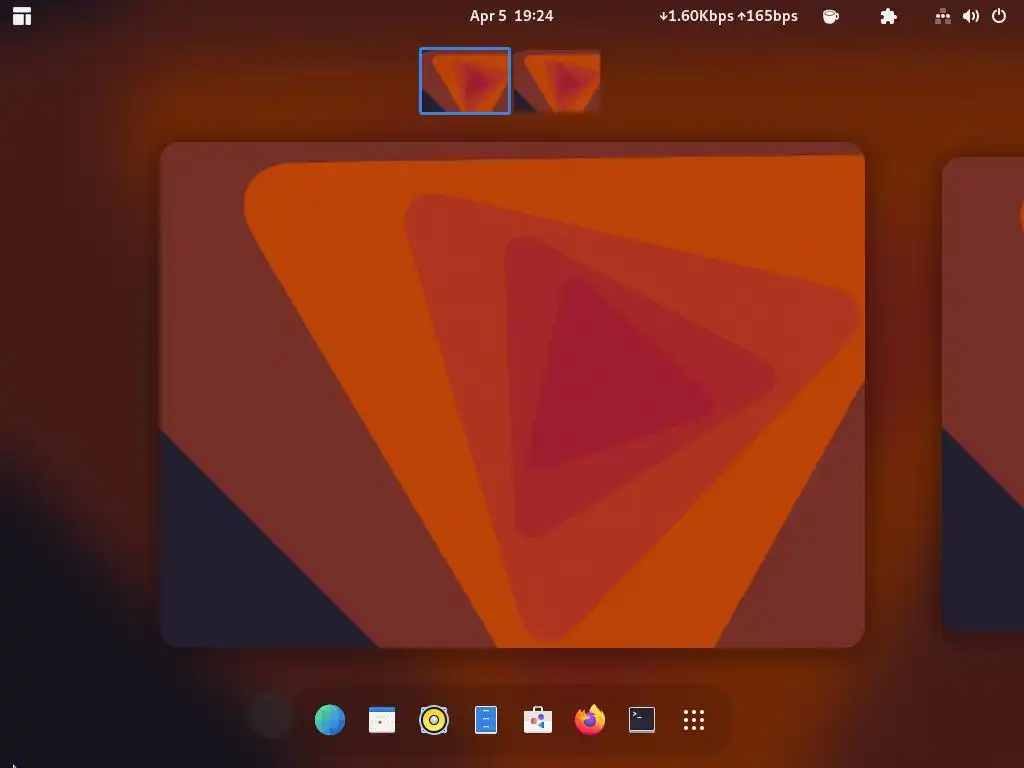Screen dimensions: 1024x768
Task: Show all applications grid
Action: coord(694,720)
